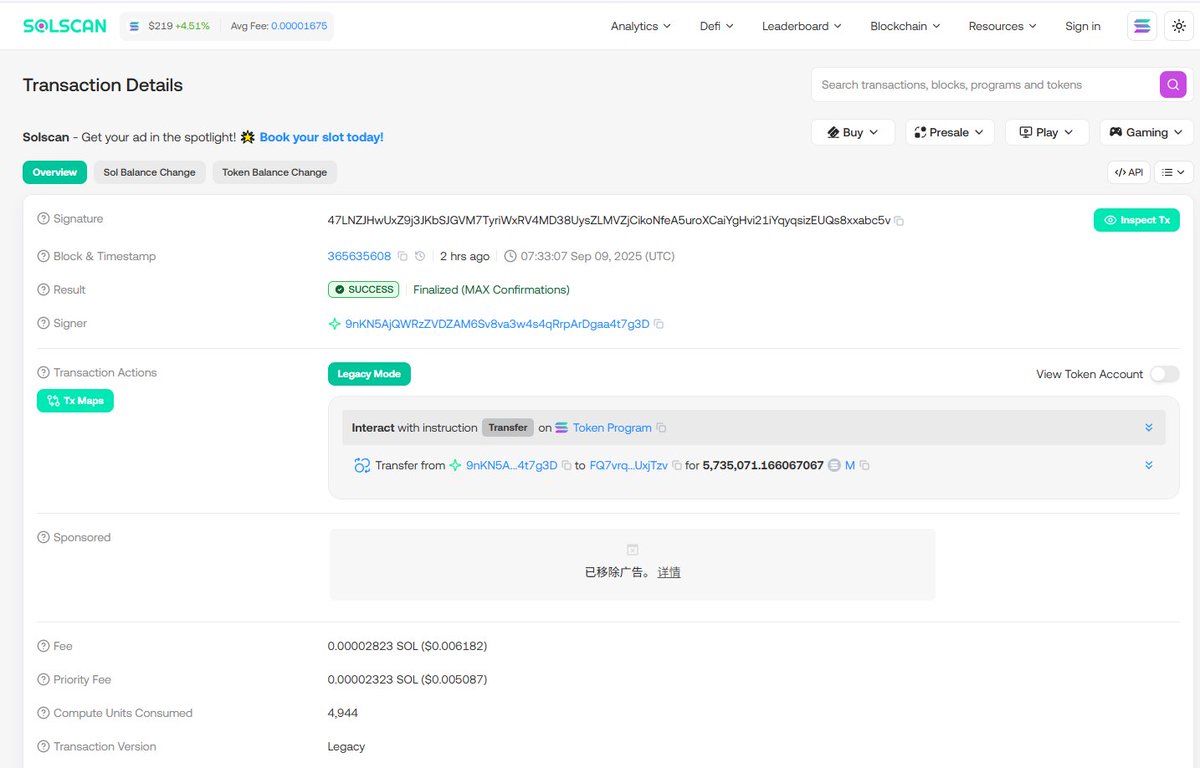Switch to Token Balance Change tab
The image size is (1200, 768).
tap(275, 172)
